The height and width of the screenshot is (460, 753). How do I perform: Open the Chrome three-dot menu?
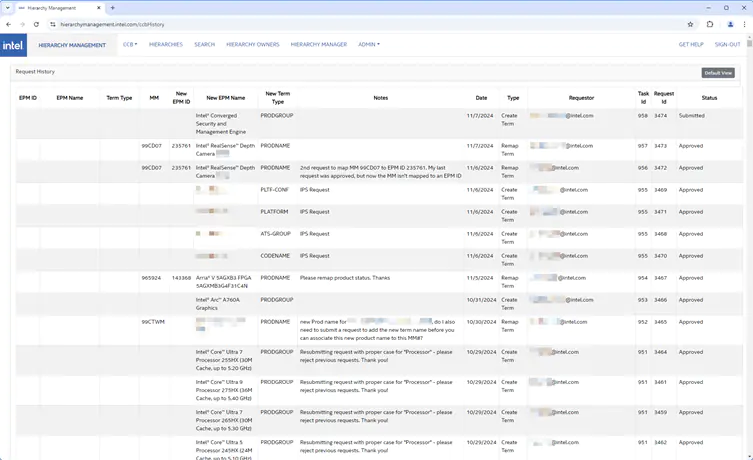pos(745,24)
